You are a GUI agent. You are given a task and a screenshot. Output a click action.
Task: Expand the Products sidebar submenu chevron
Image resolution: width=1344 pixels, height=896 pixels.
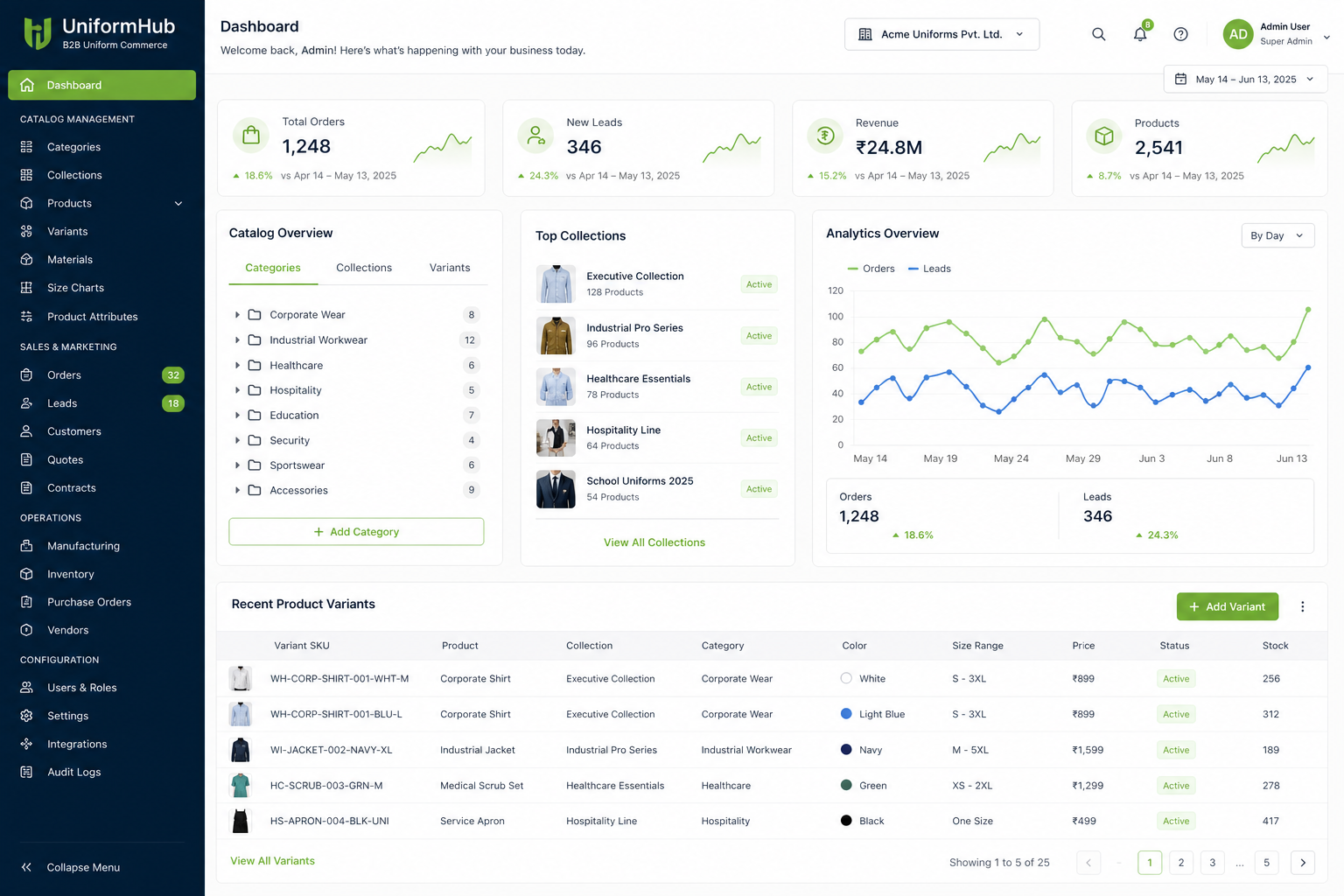click(x=178, y=203)
